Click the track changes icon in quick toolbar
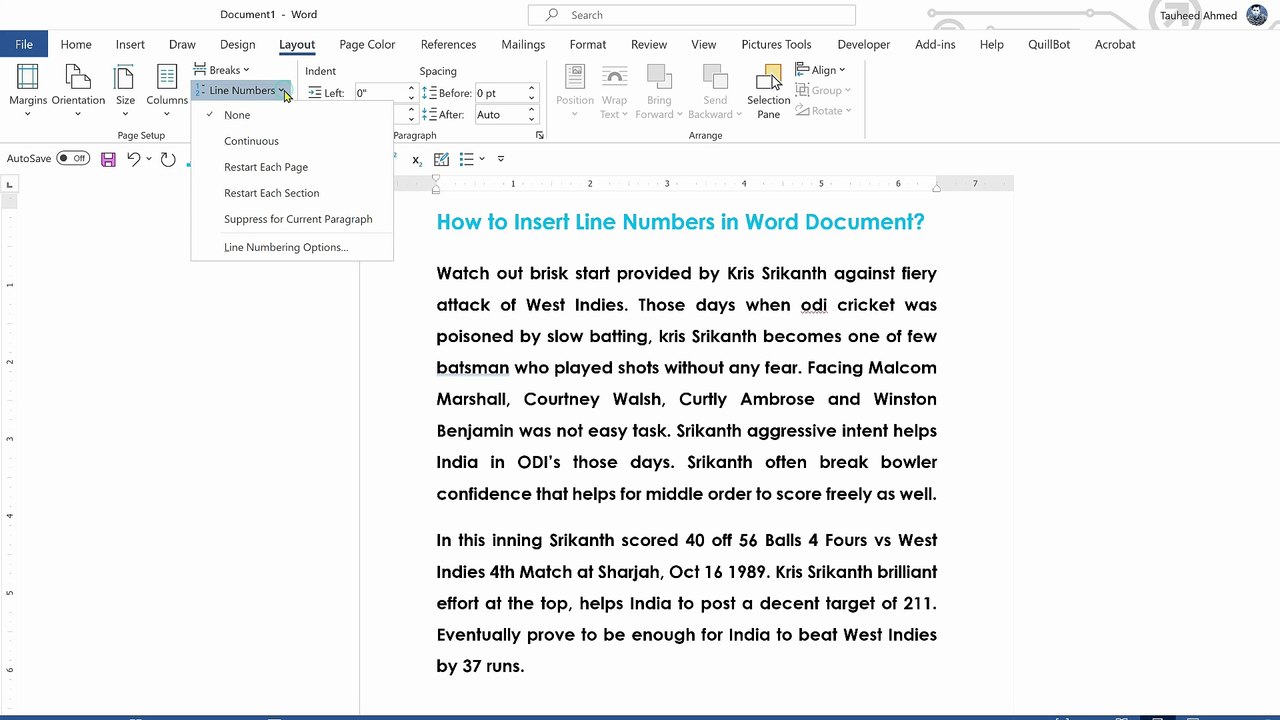Screen dimensions: 1280x720 [441, 159]
